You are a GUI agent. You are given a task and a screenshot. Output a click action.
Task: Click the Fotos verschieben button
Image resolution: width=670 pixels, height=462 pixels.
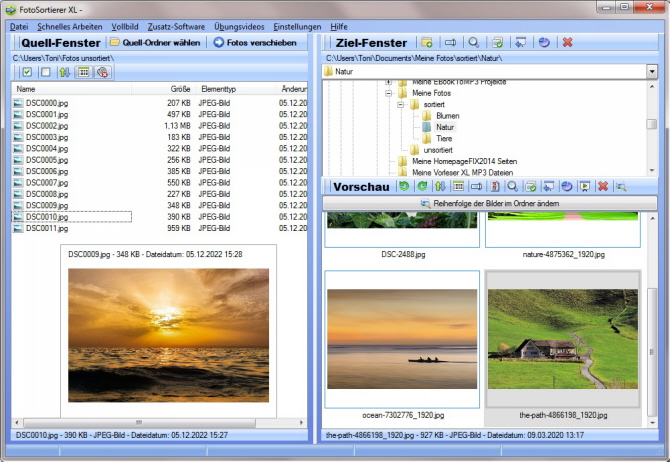(255, 42)
